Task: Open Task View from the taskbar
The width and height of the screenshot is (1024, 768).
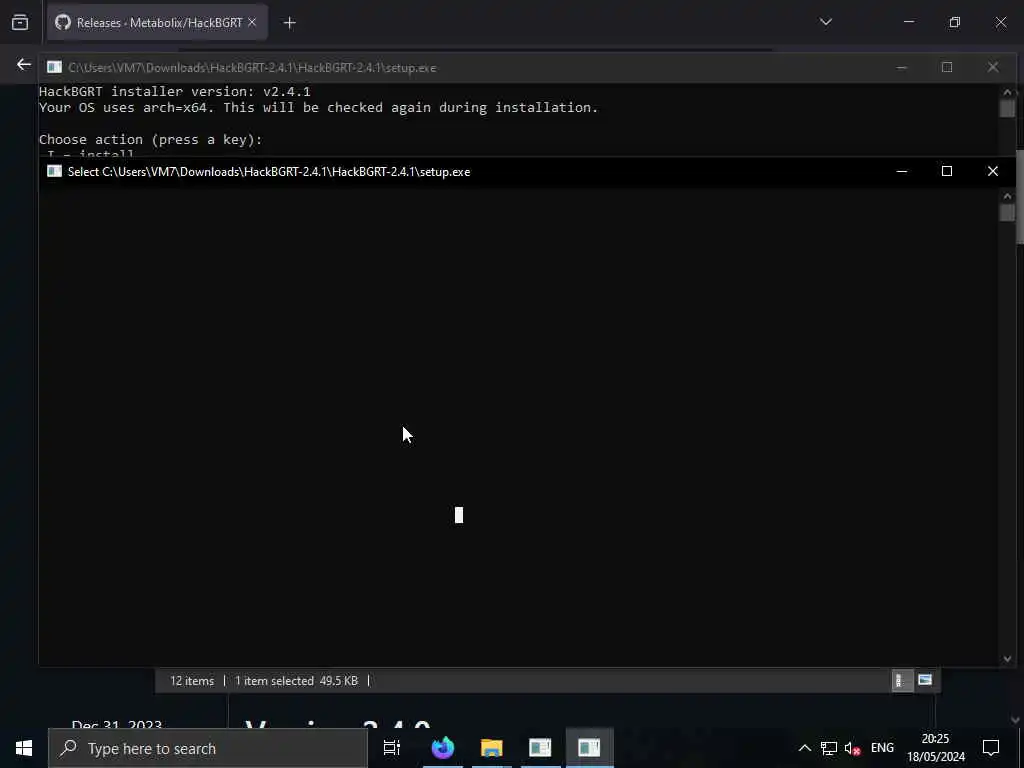Action: point(392,748)
